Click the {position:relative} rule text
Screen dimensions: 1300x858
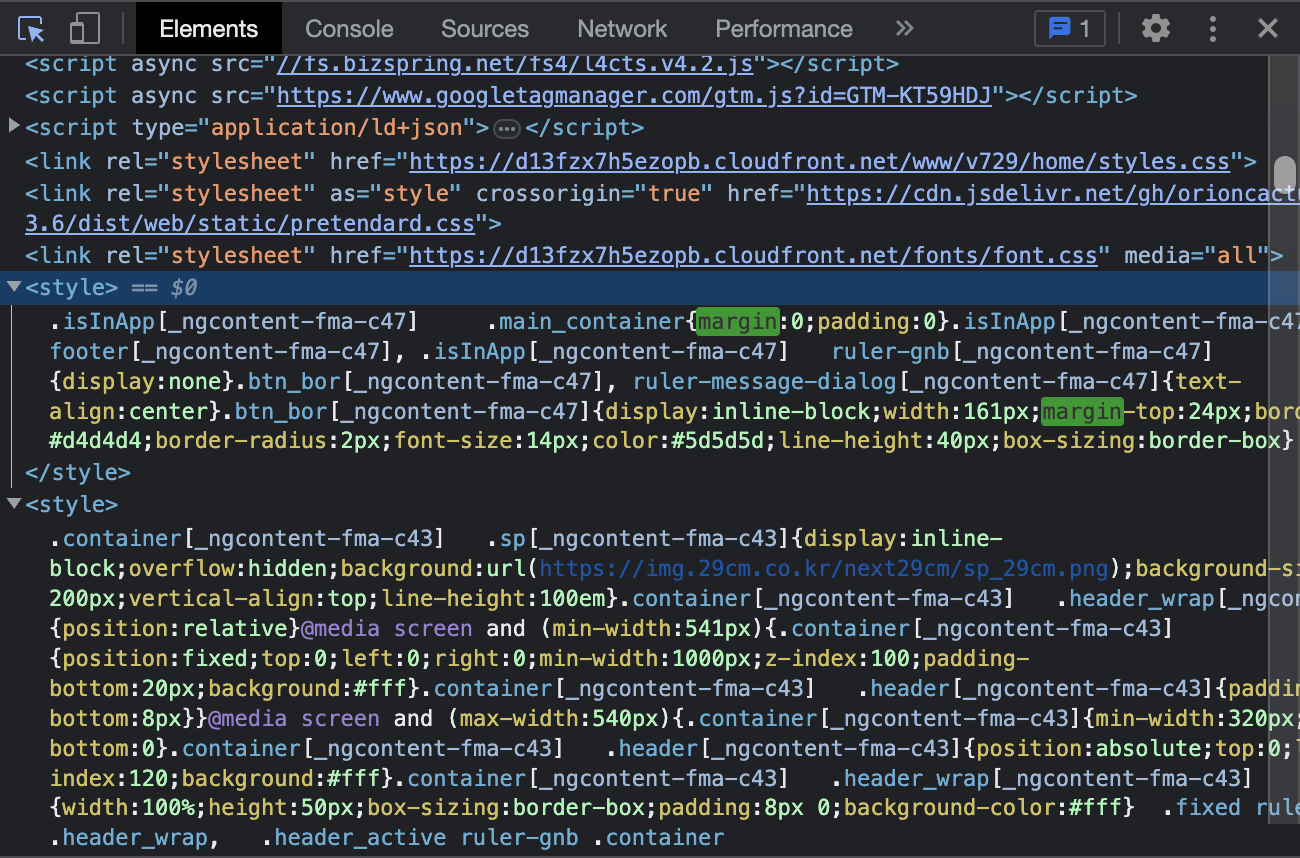pos(175,629)
